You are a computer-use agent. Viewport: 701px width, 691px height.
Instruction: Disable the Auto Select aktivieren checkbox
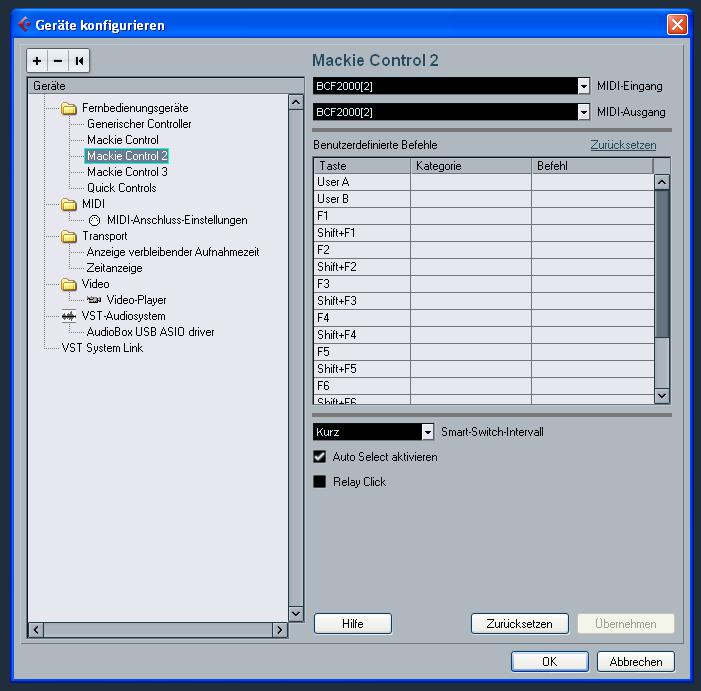(320, 457)
